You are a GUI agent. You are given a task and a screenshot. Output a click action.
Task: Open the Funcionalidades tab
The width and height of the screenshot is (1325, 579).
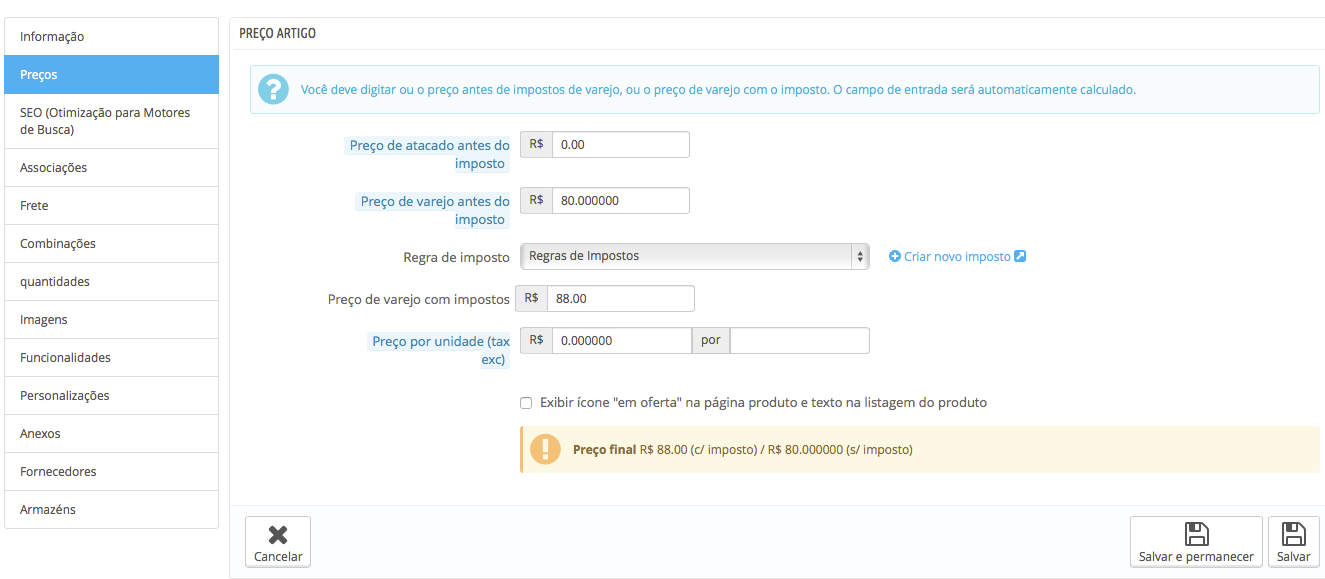pyautogui.click(x=111, y=358)
